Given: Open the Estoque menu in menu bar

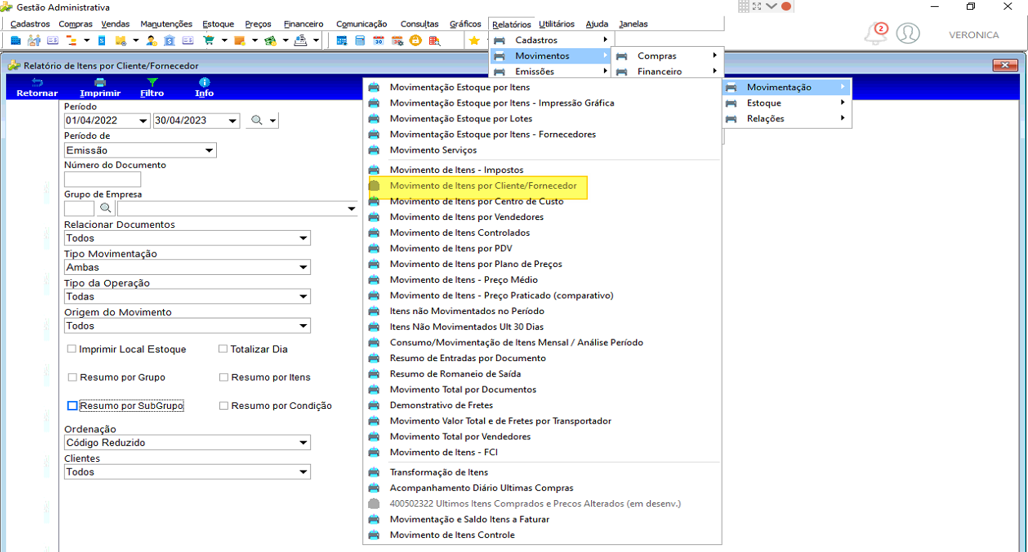Looking at the screenshot, I should [x=218, y=24].
